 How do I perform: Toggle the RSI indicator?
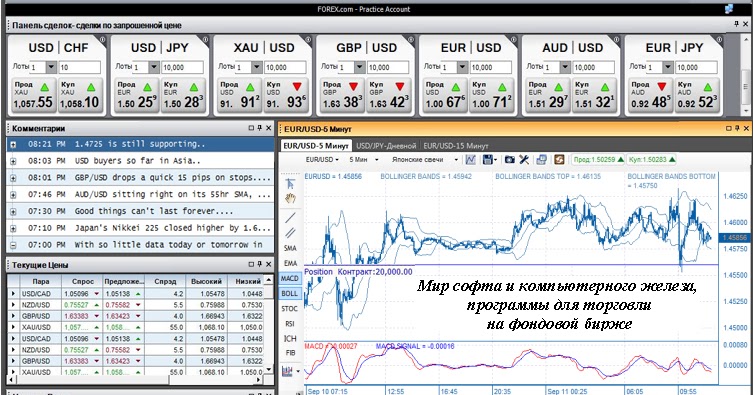[x=290, y=323]
